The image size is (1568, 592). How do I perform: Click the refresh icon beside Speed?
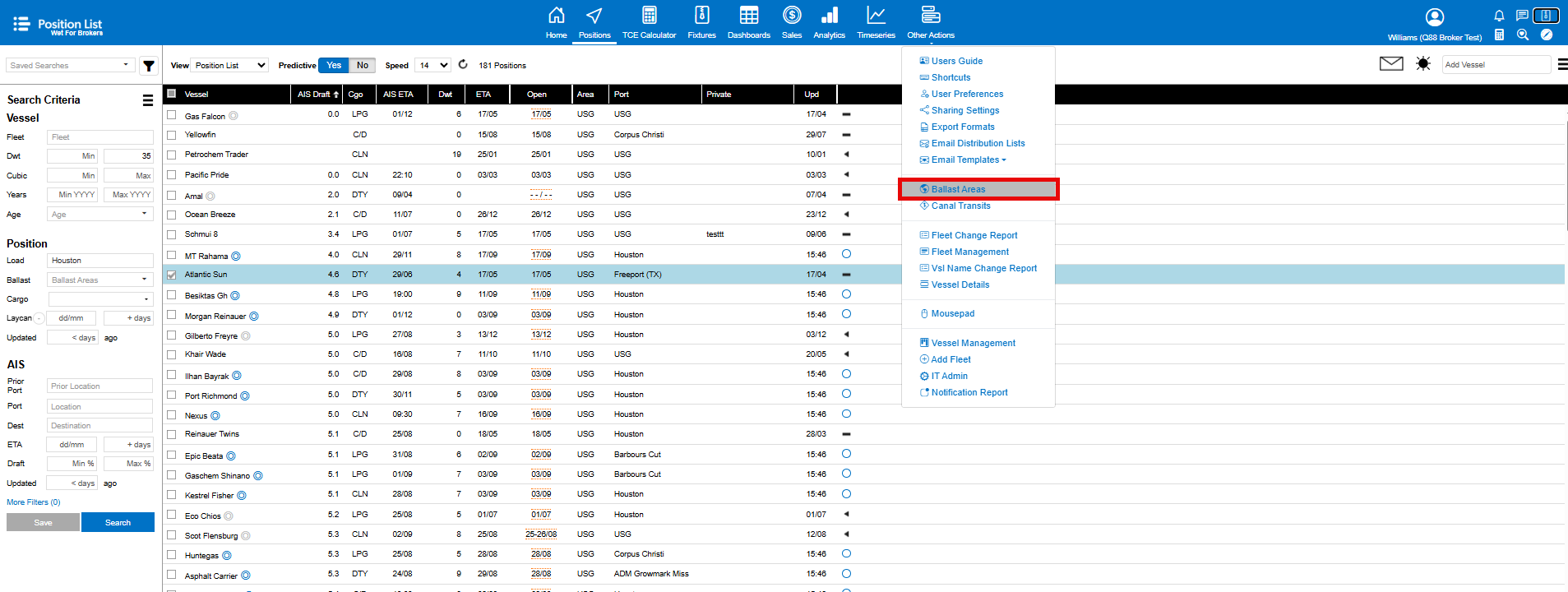click(463, 65)
